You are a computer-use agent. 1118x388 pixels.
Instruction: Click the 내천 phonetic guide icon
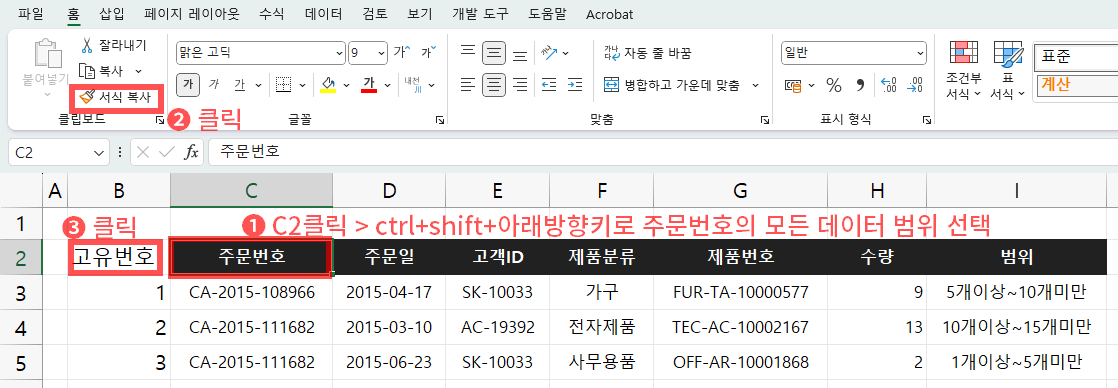coord(413,85)
